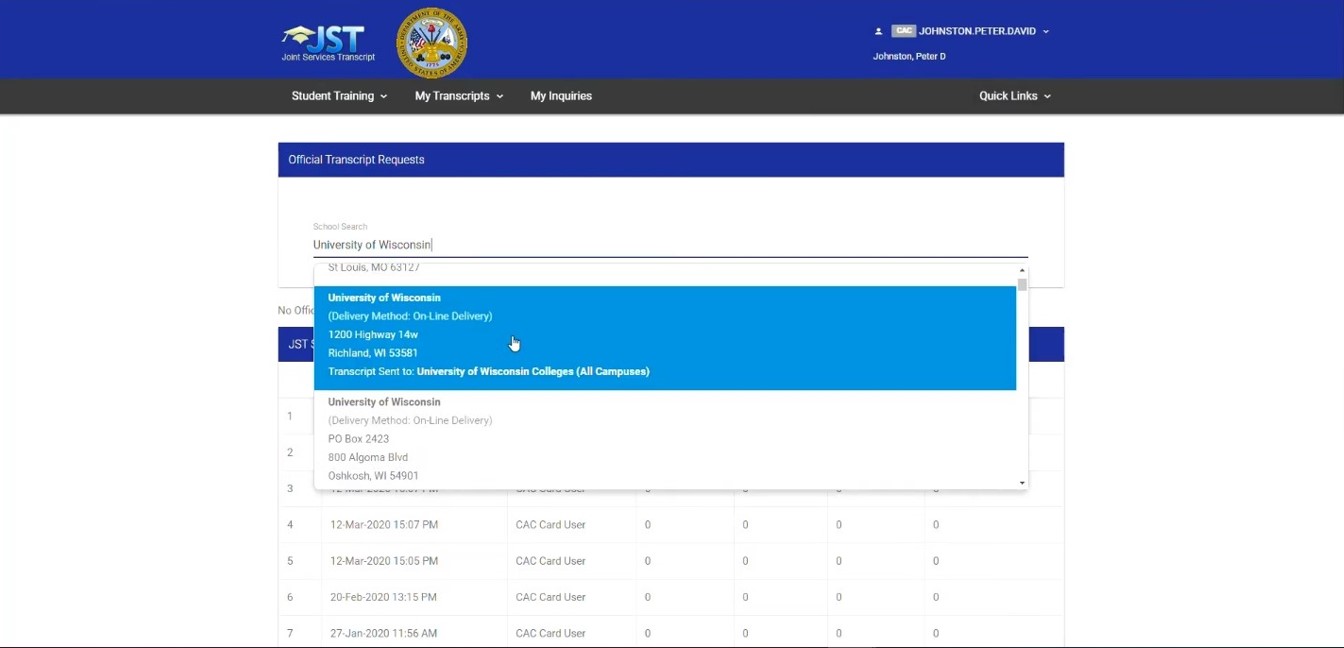Viewport: 1344px width, 648px height.
Task: Click the person icon beside the username
Action: [878, 30]
